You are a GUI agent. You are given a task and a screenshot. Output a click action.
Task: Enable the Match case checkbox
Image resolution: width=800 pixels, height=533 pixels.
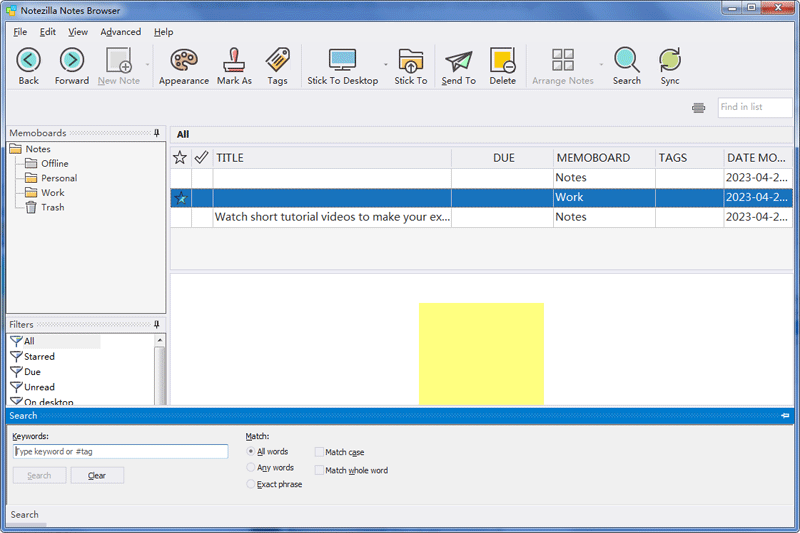coord(319,452)
